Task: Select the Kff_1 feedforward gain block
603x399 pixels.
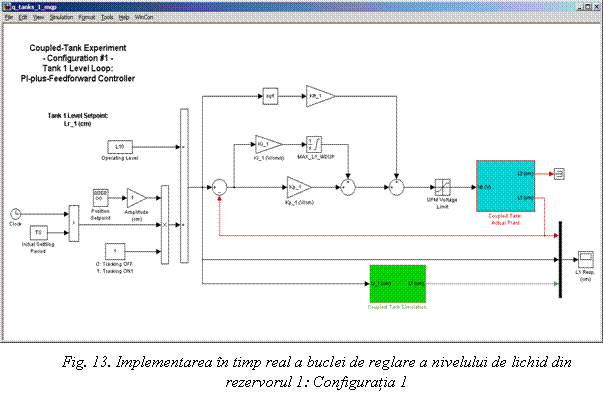Action: click(x=320, y=96)
